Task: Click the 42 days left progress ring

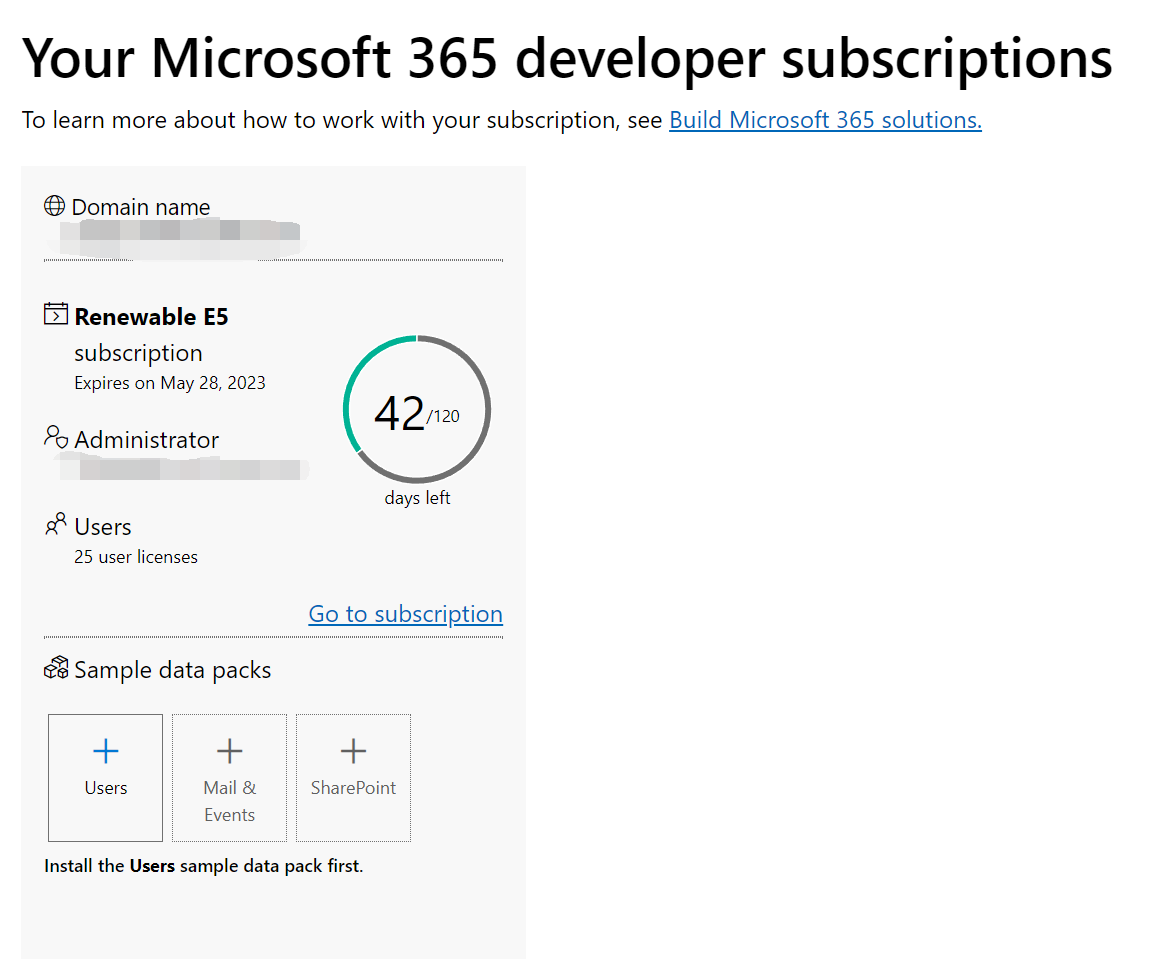Action: 417,410
